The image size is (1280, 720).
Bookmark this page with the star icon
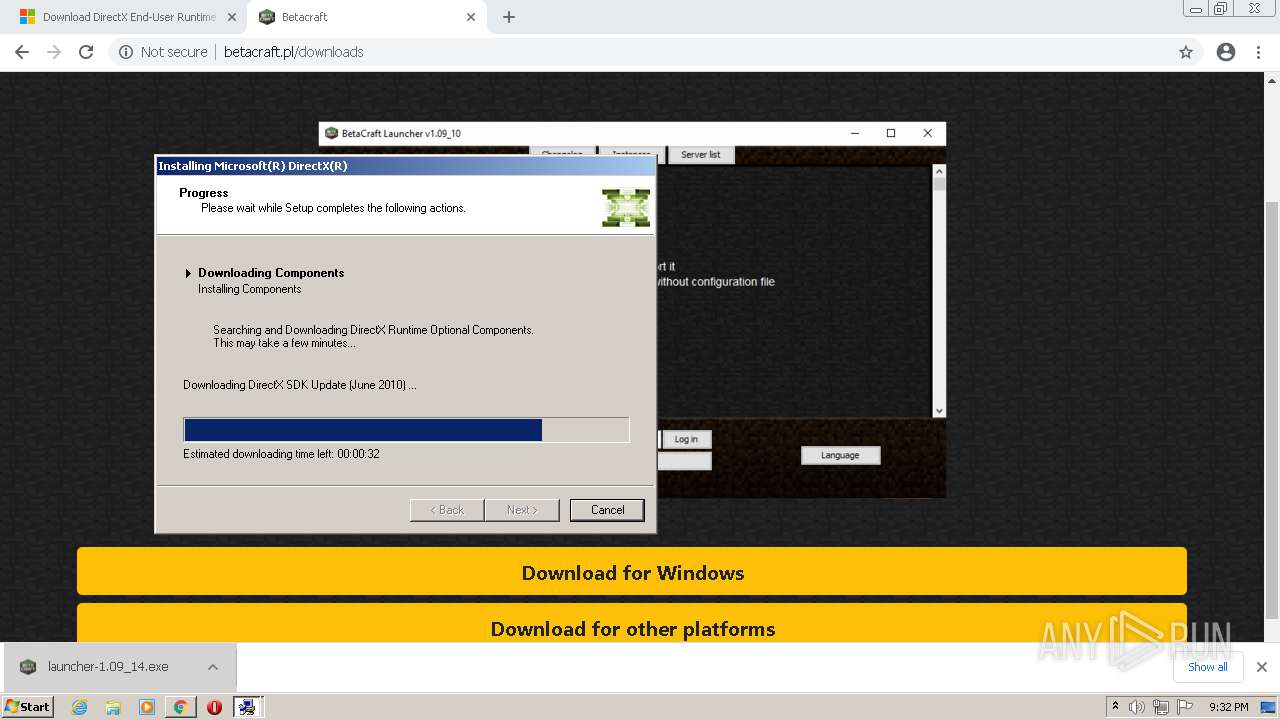click(x=1186, y=52)
